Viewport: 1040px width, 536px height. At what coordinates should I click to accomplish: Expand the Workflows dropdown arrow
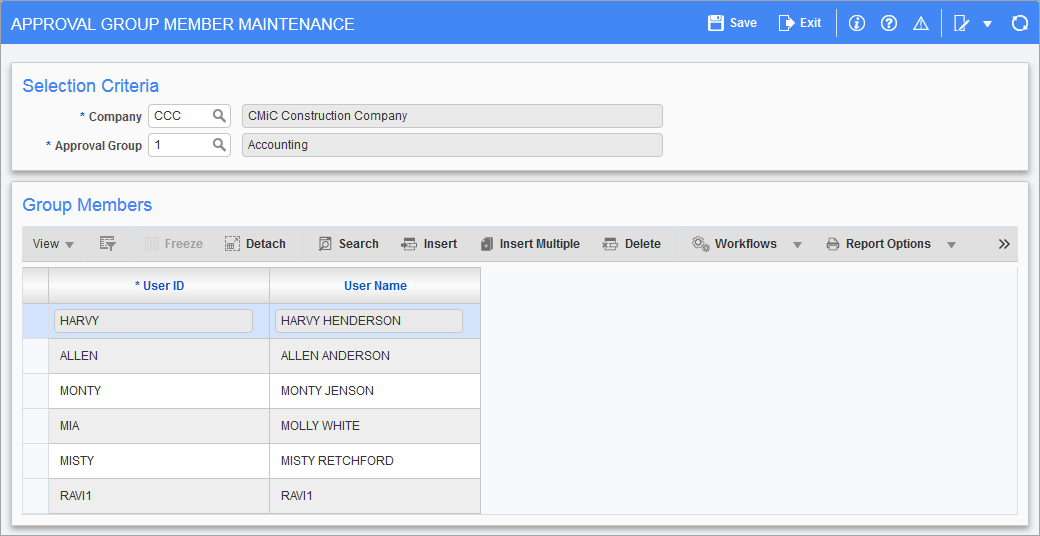[797, 245]
